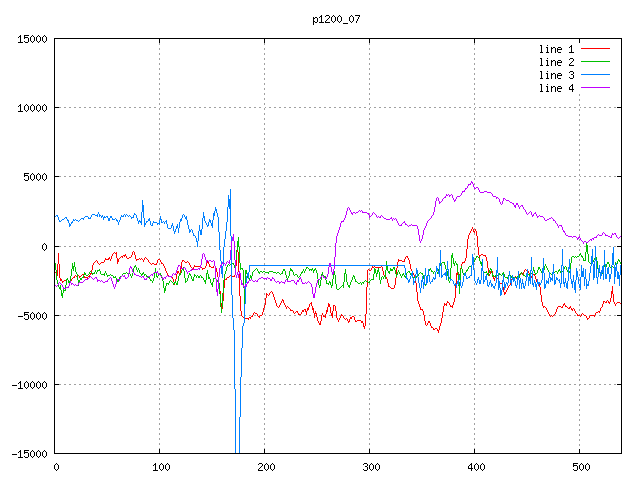The width and height of the screenshot is (640, 480).
Task: Click the 15000 y-axis tick label
Action: coord(32,39)
